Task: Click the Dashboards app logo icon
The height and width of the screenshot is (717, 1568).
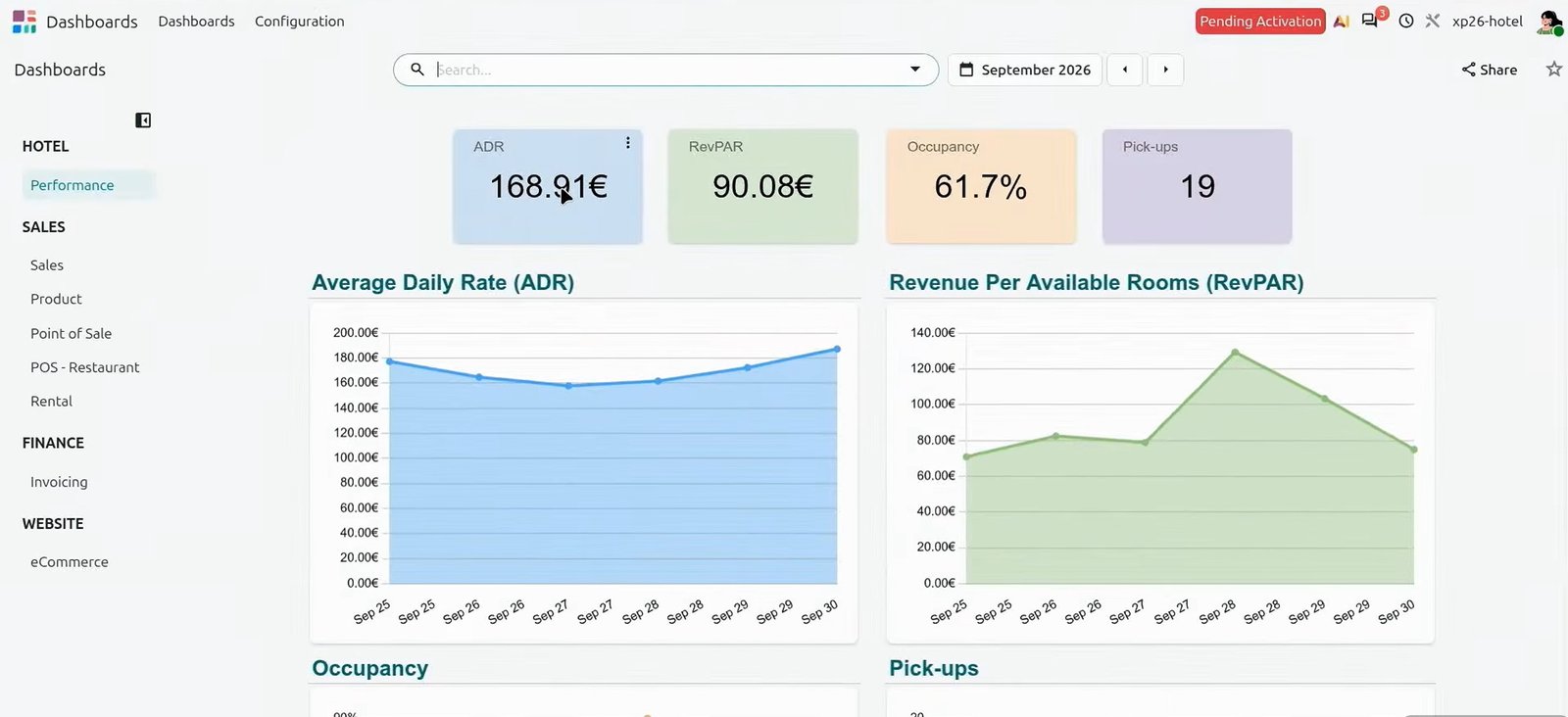Action: tap(24, 22)
